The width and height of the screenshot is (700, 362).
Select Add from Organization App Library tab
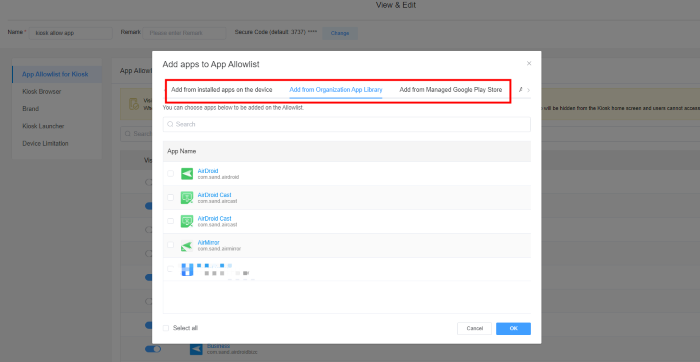(x=336, y=90)
